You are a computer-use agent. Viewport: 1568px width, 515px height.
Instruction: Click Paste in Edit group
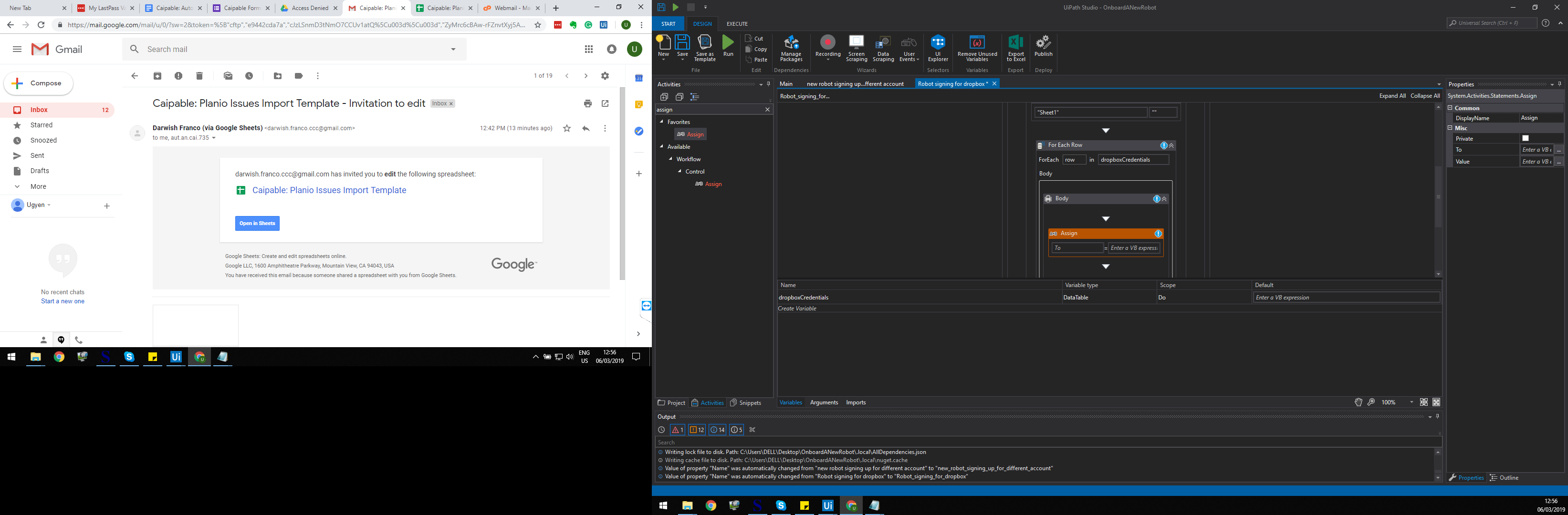tap(756, 60)
